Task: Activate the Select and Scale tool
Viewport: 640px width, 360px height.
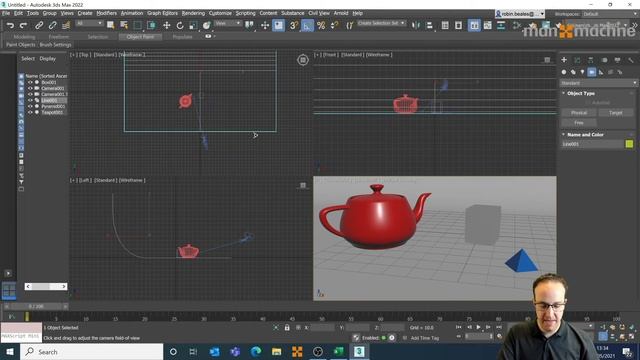Action: [x=193, y=25]
